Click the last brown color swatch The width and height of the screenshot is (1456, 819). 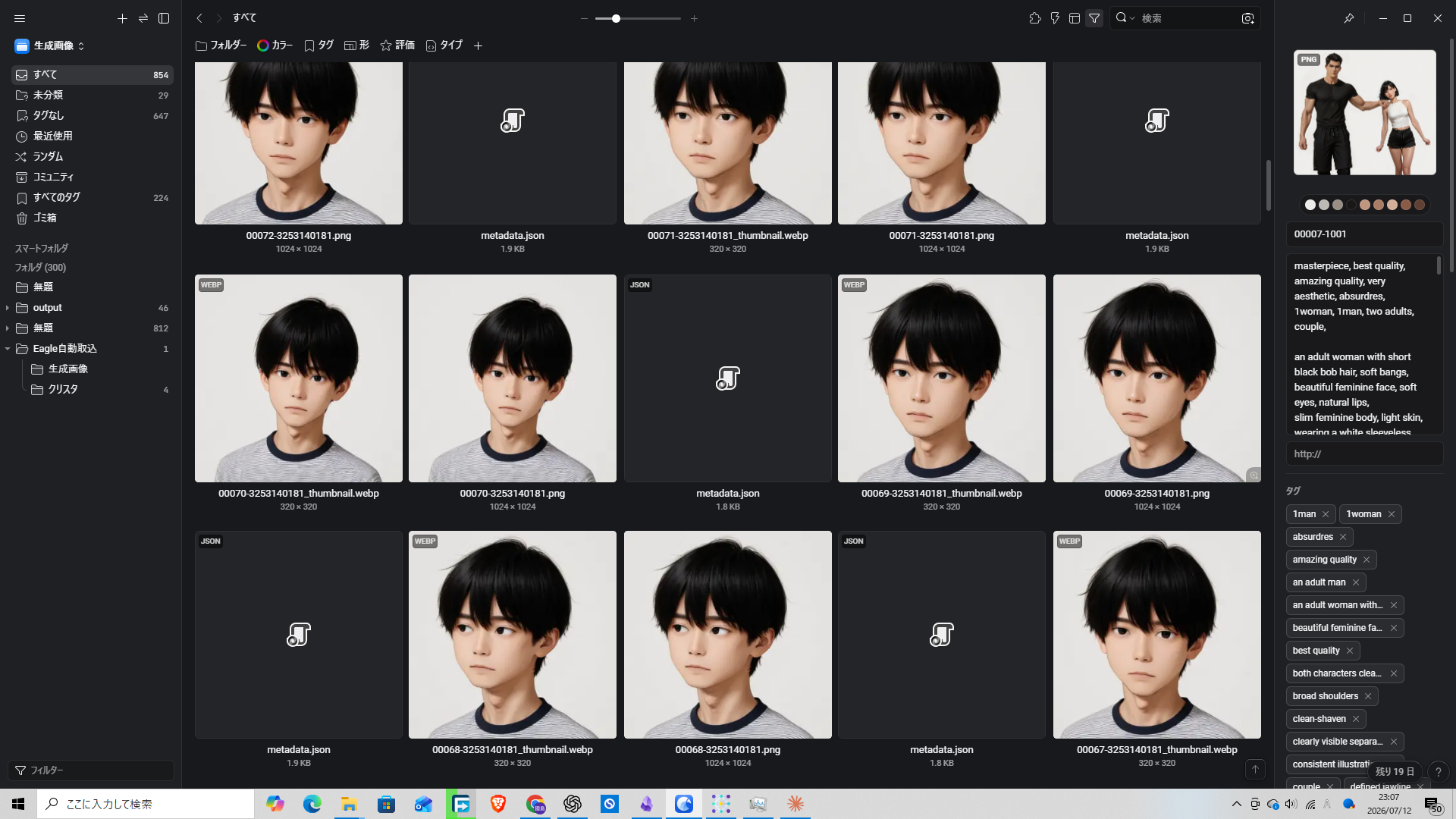coord(1420,205)
